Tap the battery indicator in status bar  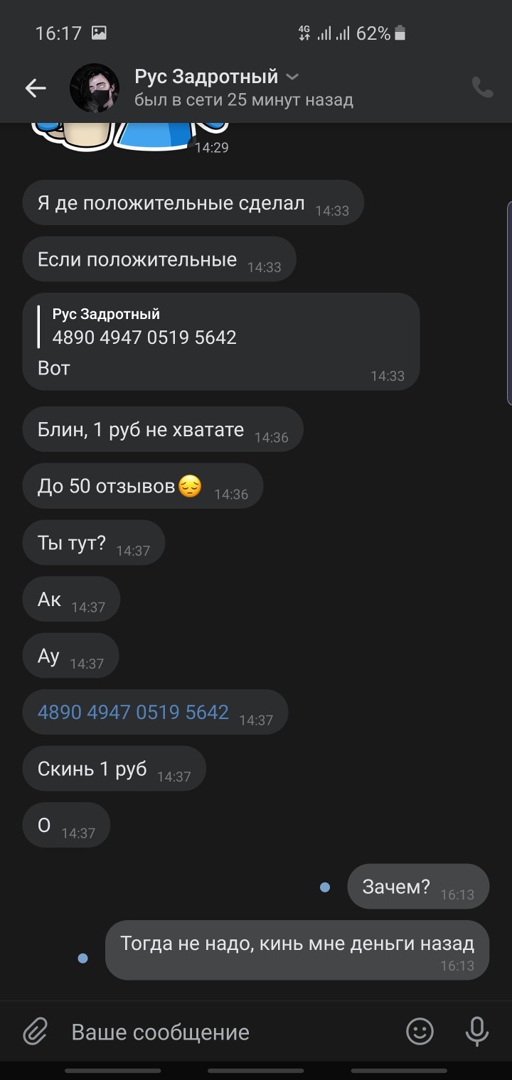(400, 32)
